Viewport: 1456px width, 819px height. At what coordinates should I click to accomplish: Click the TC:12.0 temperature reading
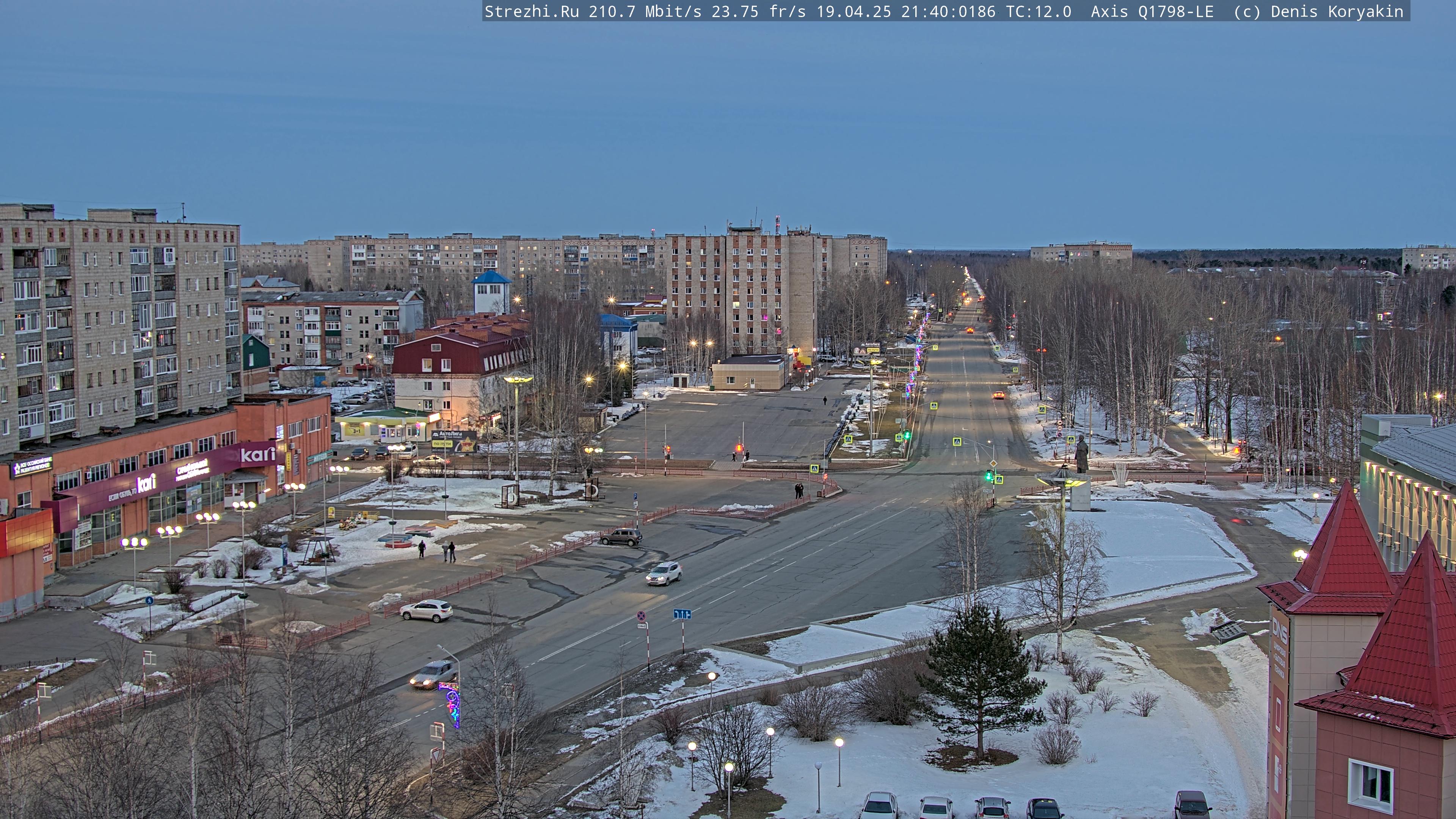point(1038,12)
